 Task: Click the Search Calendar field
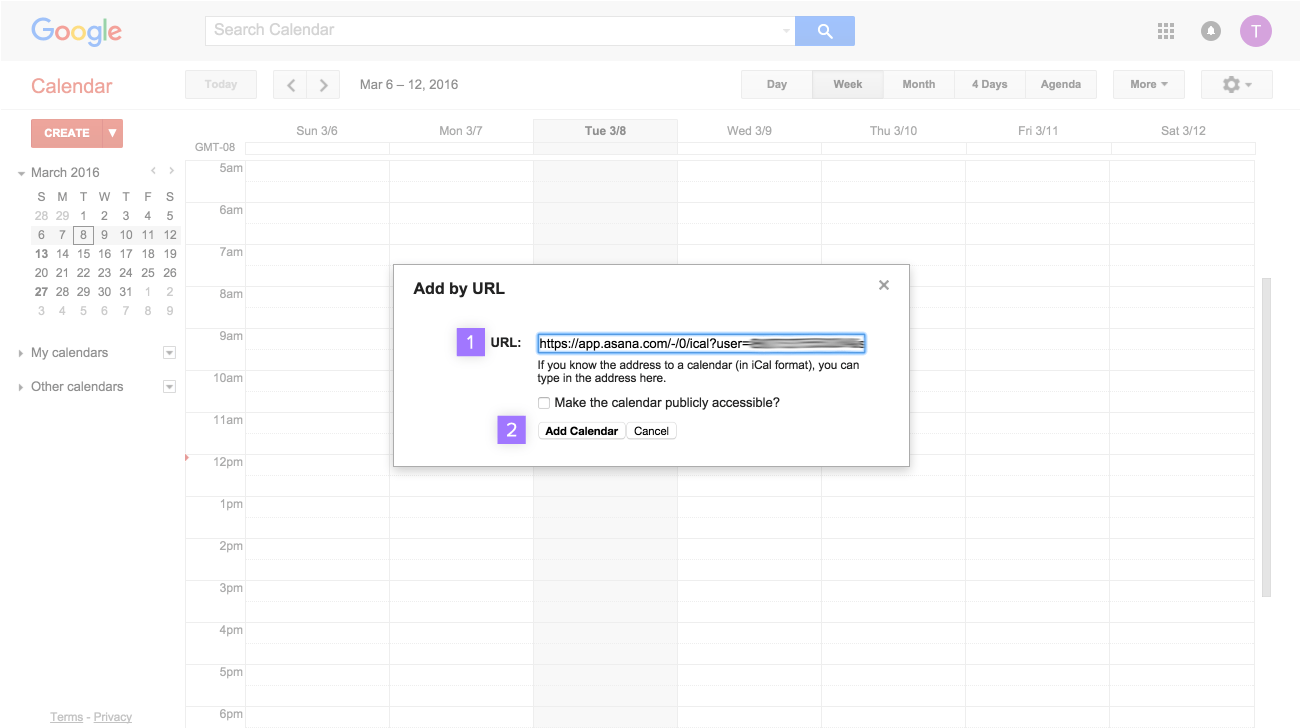(x=500, y=31)
